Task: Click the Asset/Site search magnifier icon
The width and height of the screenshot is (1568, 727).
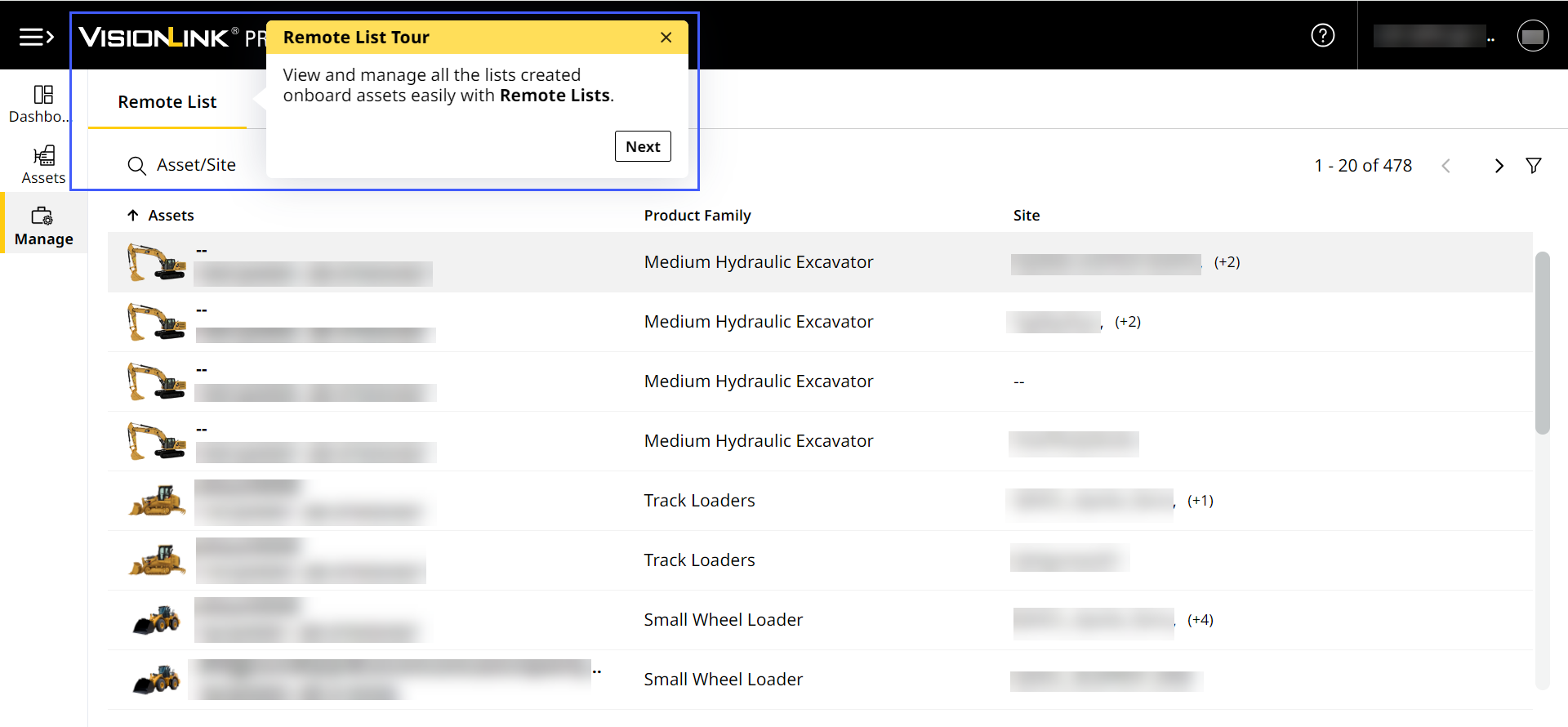Action: coord(136,166)
